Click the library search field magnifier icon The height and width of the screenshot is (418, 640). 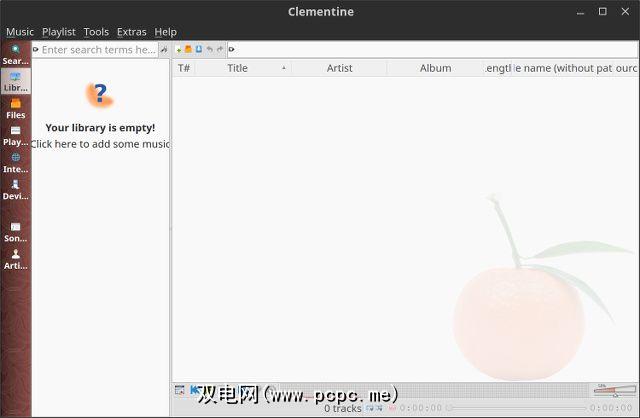click(36, 50)
